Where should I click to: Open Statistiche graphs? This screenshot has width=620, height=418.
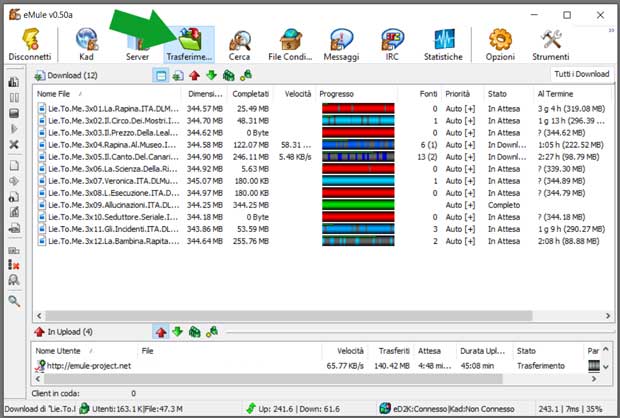pyautogui.click(x=443, y=44)
